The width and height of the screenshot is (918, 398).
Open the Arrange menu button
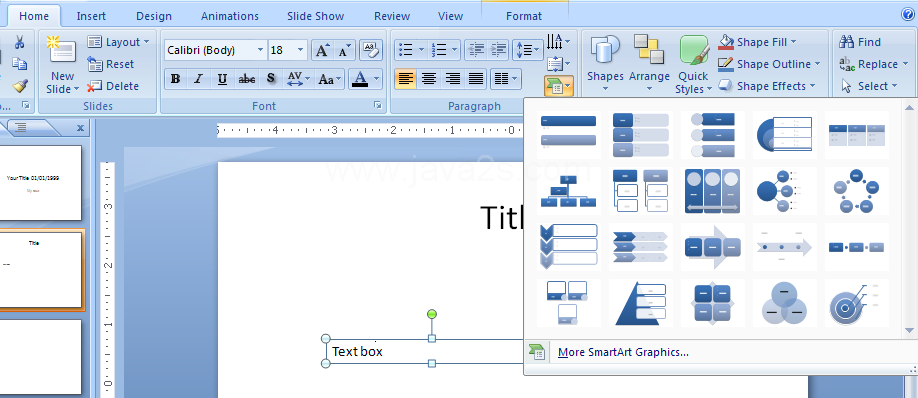click(x=649, y=63)
